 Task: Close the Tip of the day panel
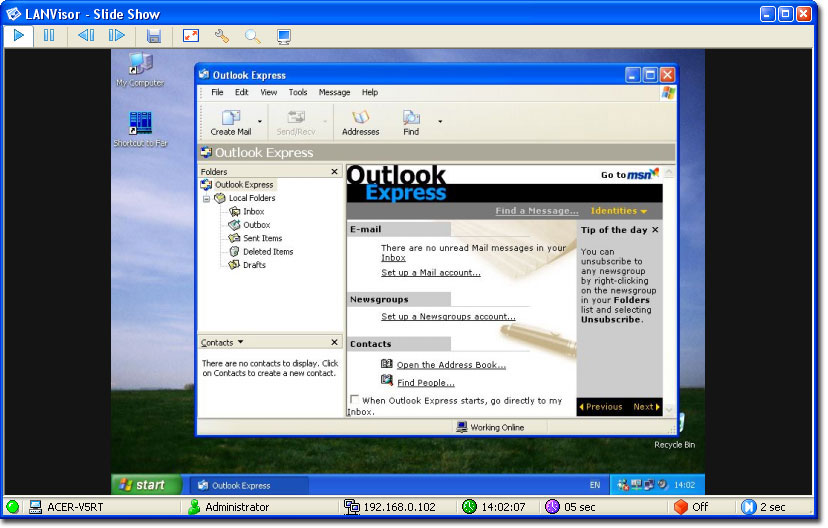pyautogui.click(x=655, y=230)
